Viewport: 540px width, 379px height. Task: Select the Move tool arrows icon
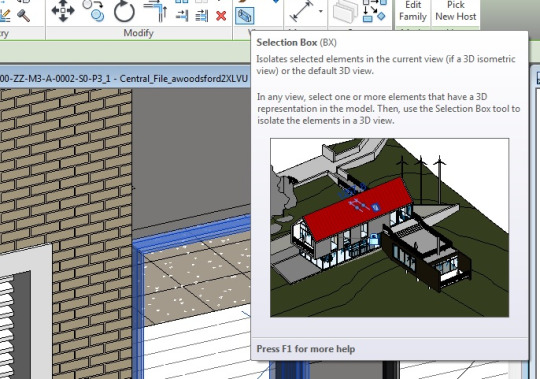pos(63,11)
